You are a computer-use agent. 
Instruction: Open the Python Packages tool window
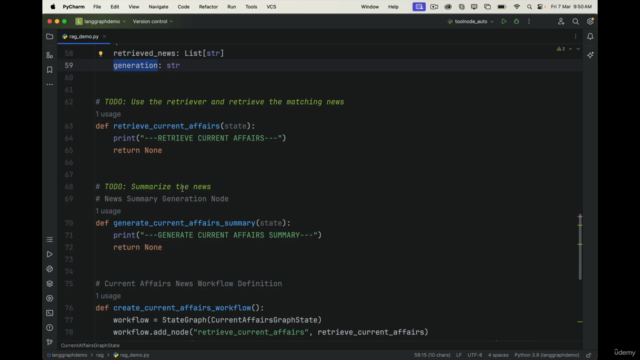(49, 269)
